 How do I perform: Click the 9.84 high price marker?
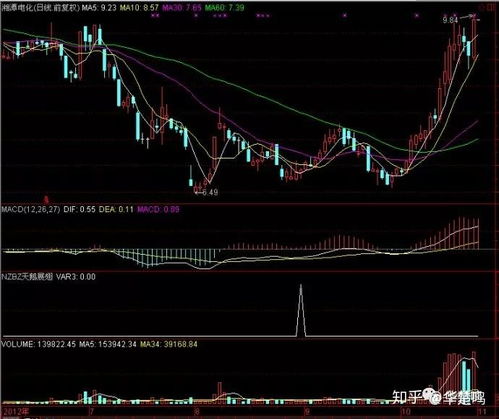pyautogui.click(x=450, y=20)
